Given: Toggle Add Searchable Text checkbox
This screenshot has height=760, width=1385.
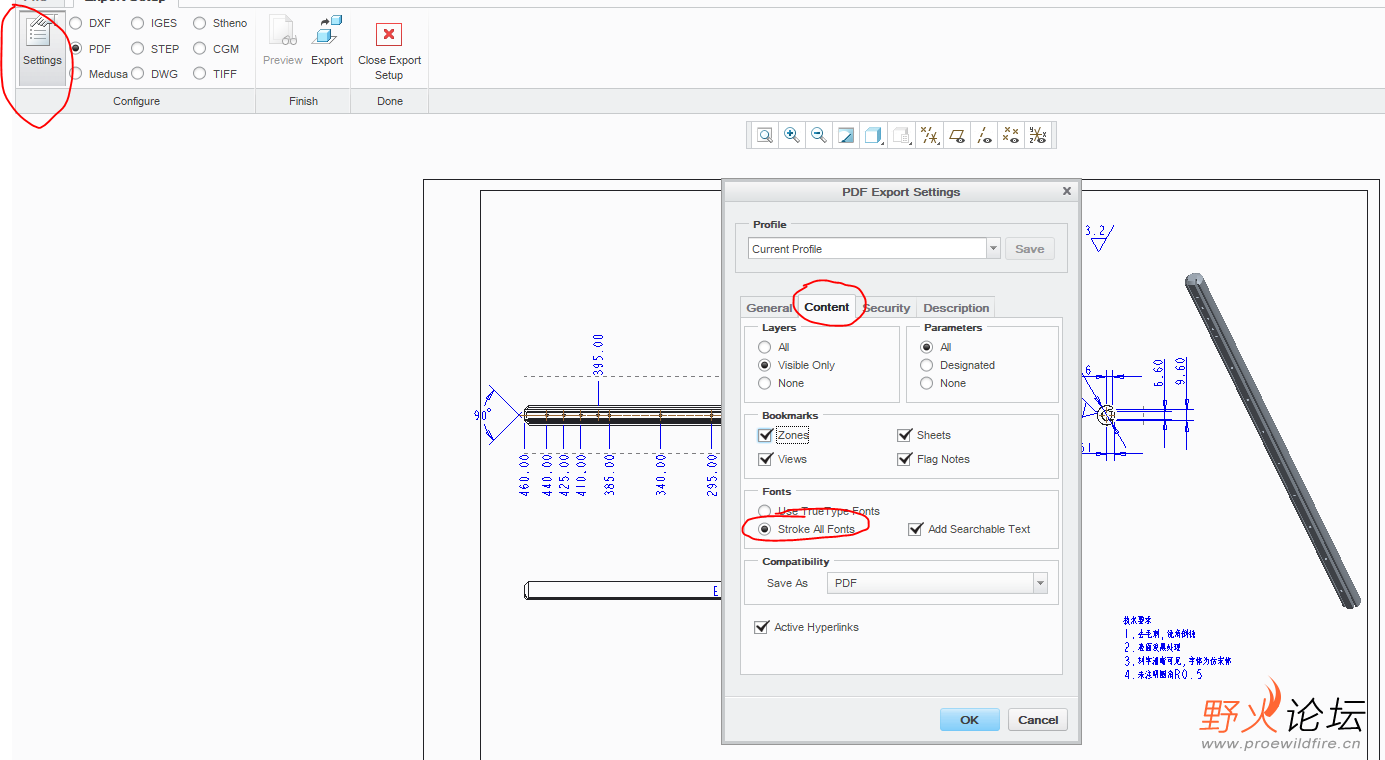Looking at the screenshot, I should (915, 529).
